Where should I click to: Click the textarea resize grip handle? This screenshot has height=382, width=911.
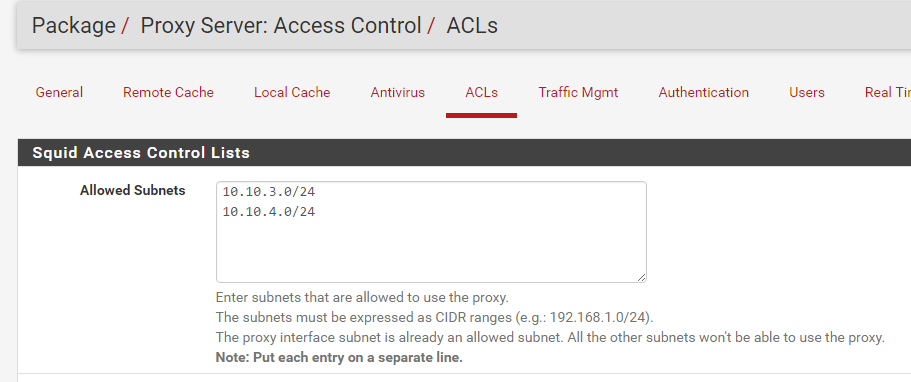pos(641,277)
